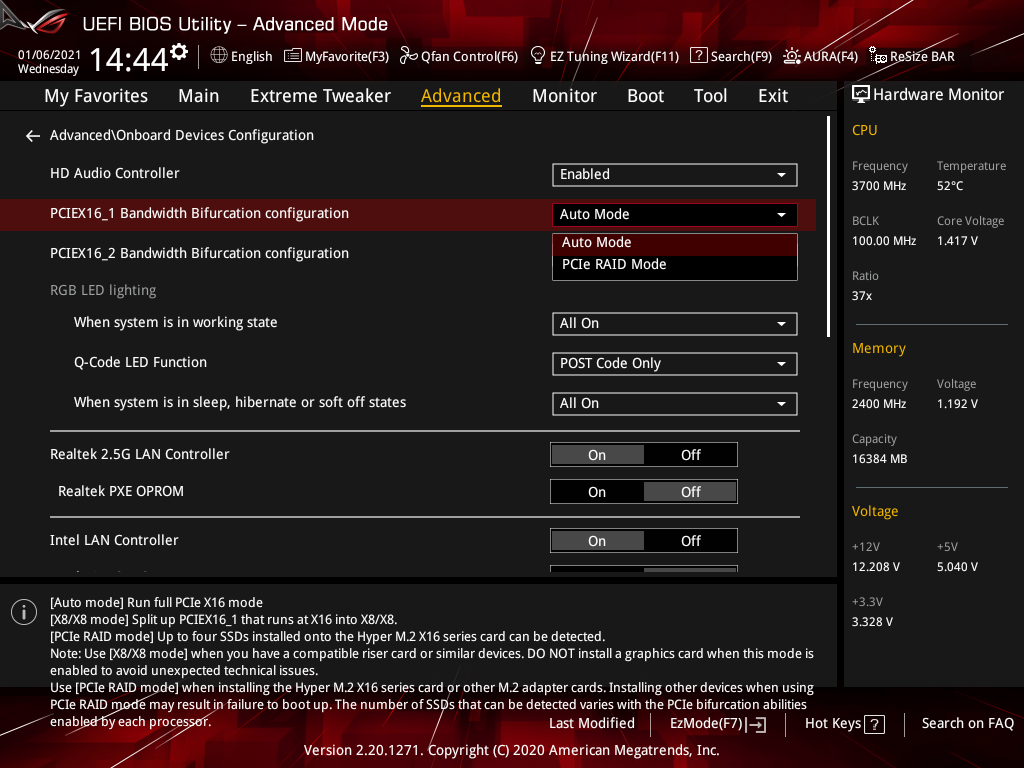Image resolution: width=1024 pixels, height=768 pixels.
Task: Select PCIEX16_2 Bandwidth Bifurcation configuration row
Action: coord(408,253)
